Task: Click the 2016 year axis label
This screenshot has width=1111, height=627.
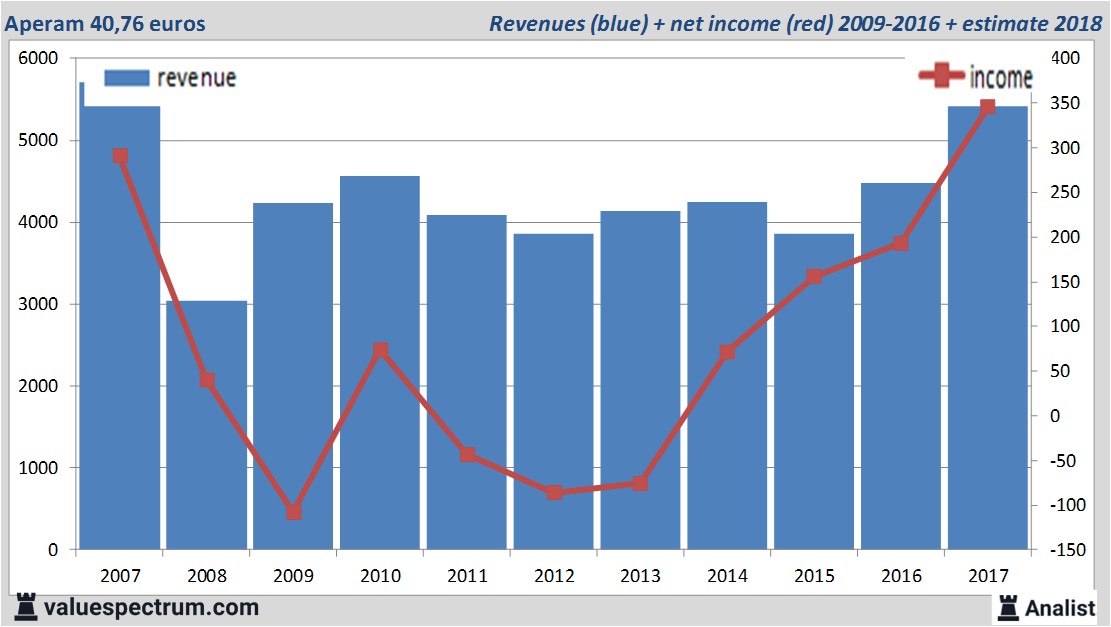Action: pos(901,575)
